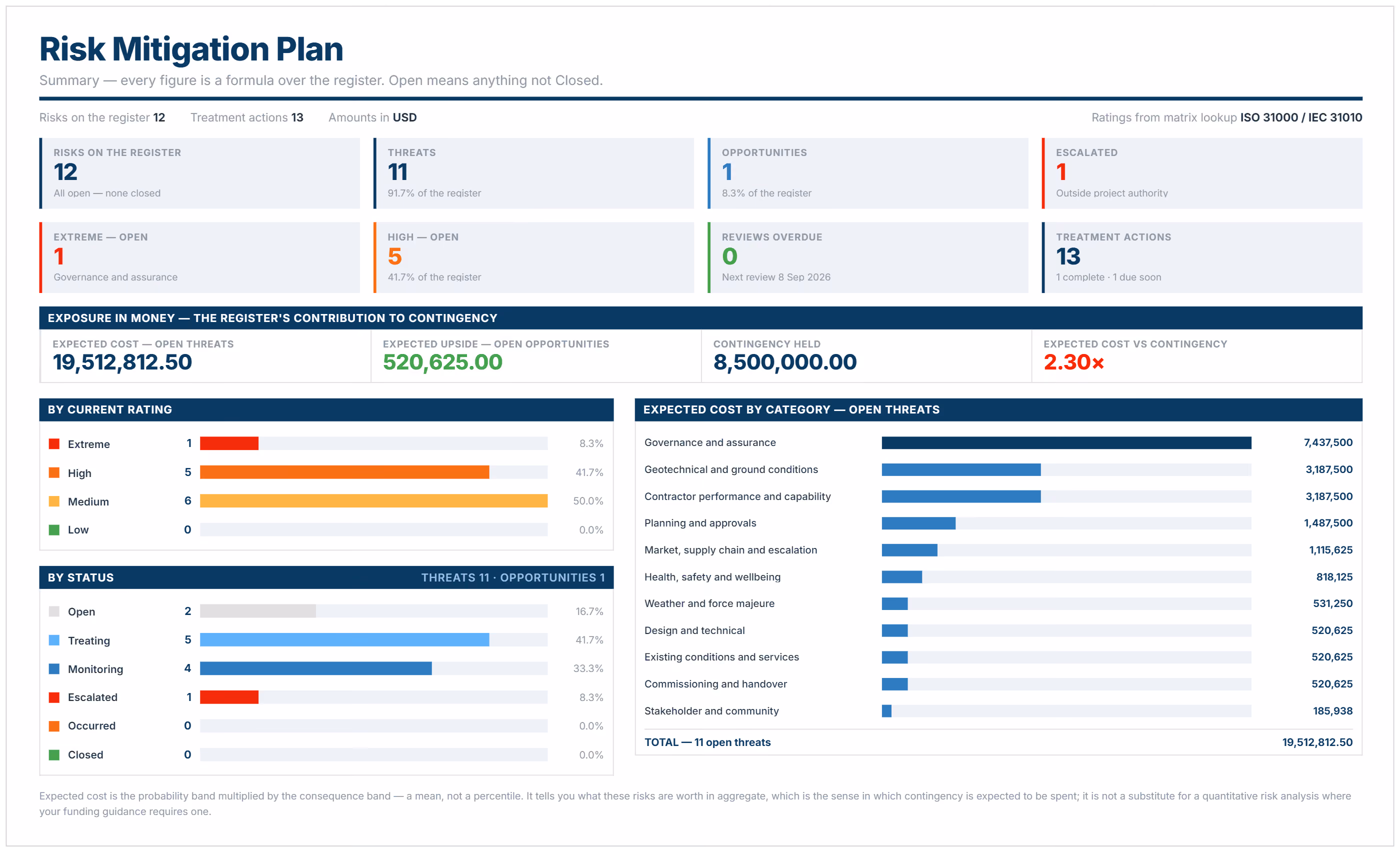Click Market, supply chain and escalation label
The image size is (1400, 852).
(730, 550)
